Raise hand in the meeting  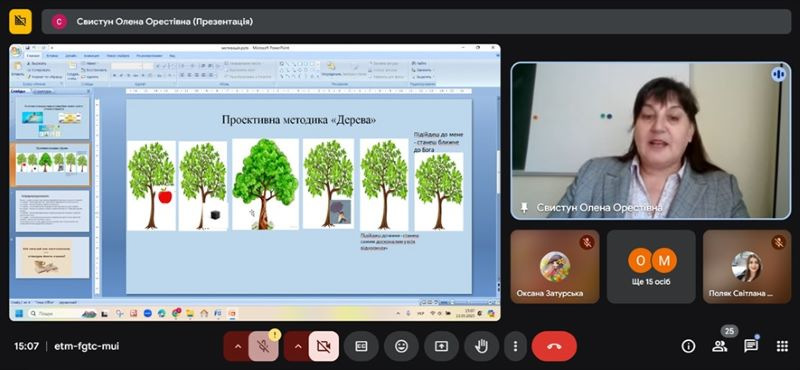481,346
